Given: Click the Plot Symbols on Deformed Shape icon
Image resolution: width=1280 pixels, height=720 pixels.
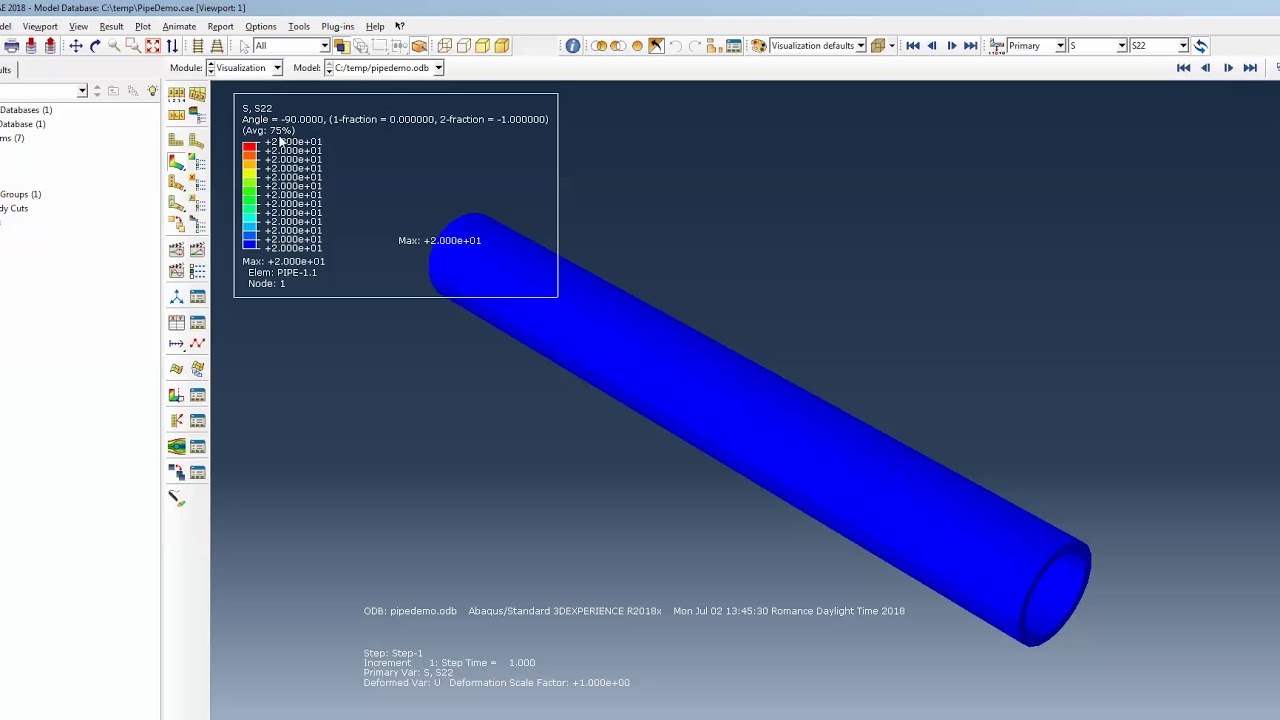Looking at the screenshot, I should [x=176, y=182].
